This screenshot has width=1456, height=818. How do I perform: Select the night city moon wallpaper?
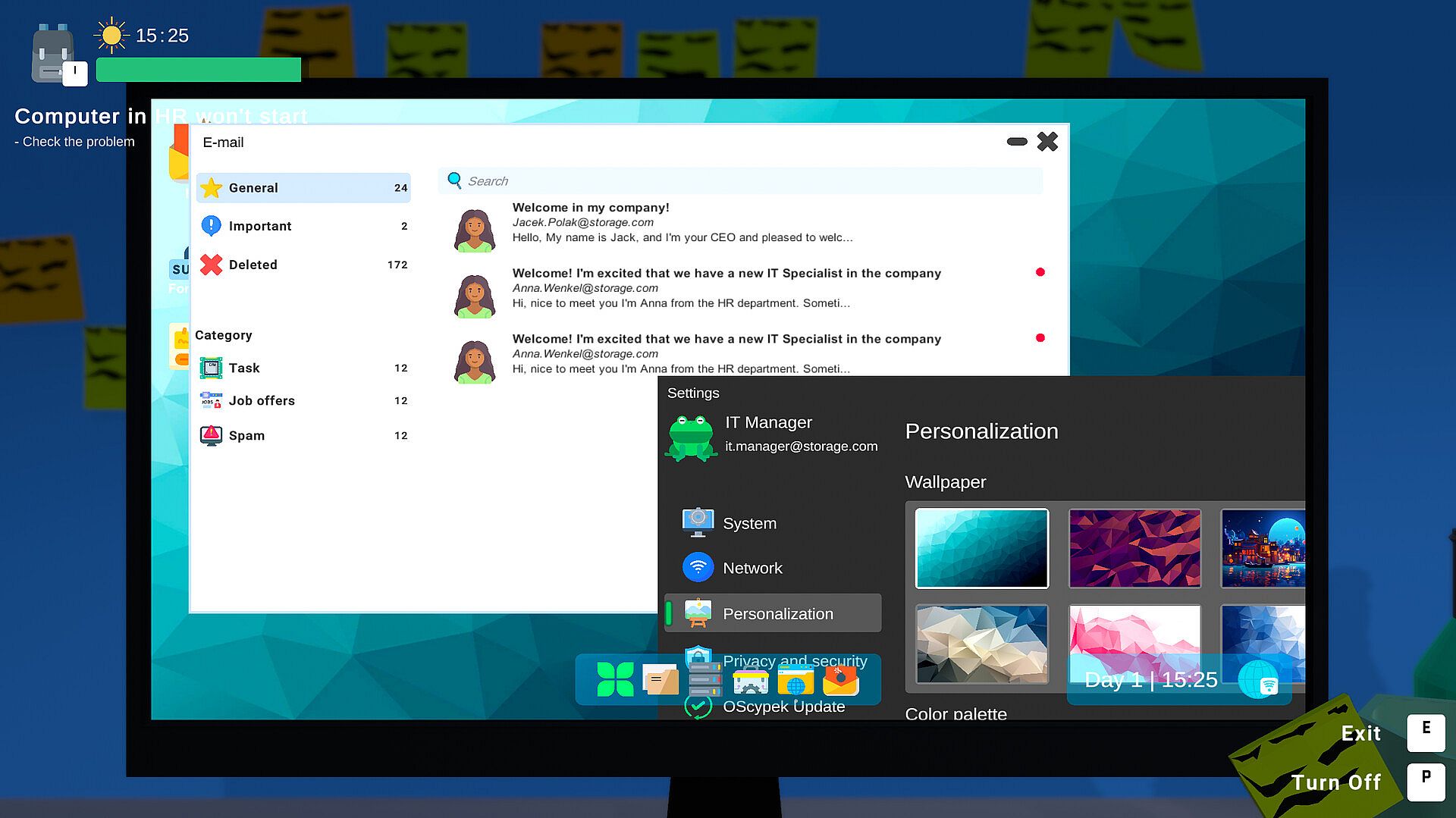pyautogui.click(x=1263, y=548)
